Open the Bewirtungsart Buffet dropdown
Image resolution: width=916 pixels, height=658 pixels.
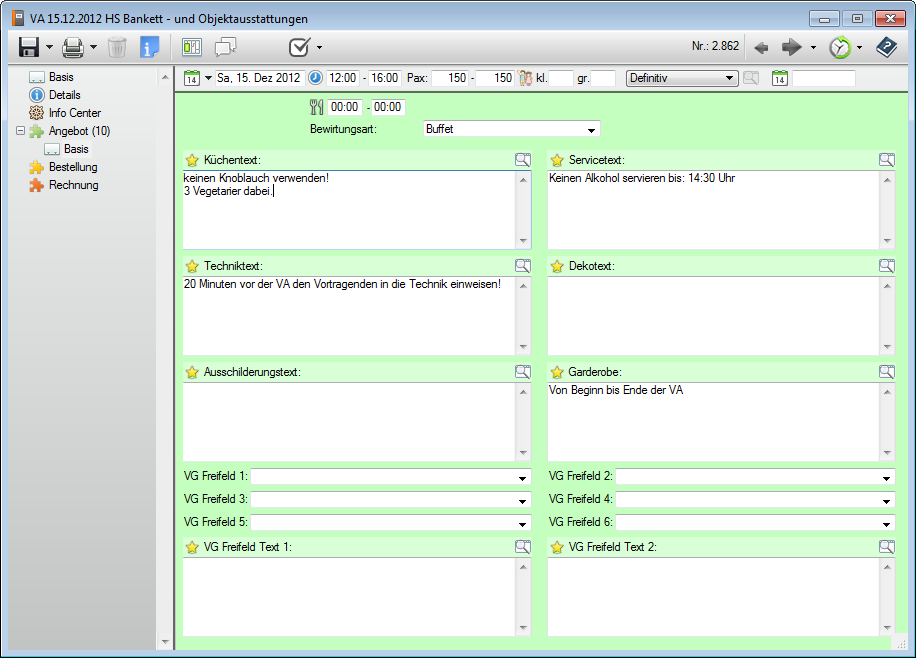(x=592, y=130)
